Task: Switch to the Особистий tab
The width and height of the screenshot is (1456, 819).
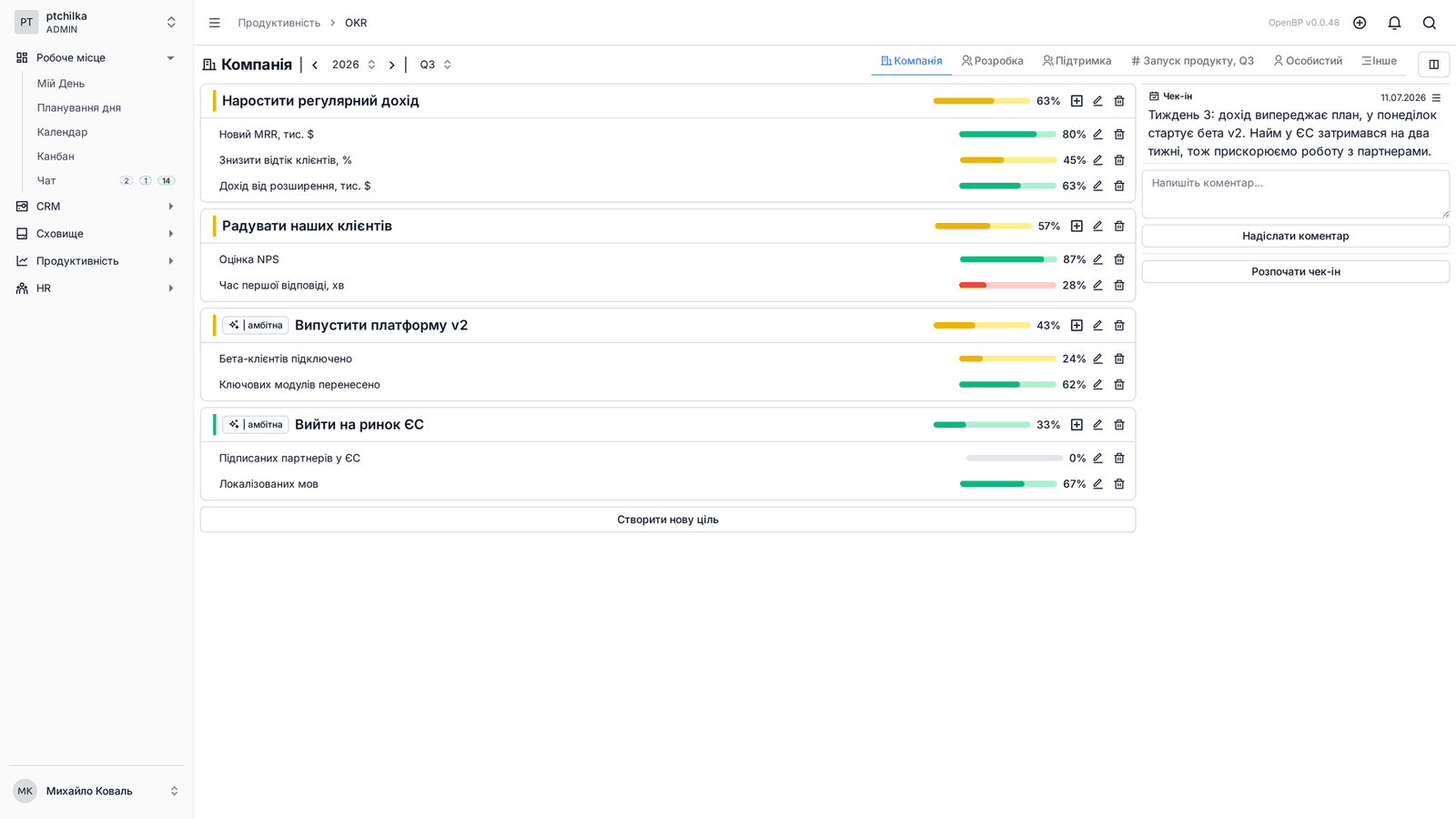Action: pyautogui.click(x=1308, y=61)
